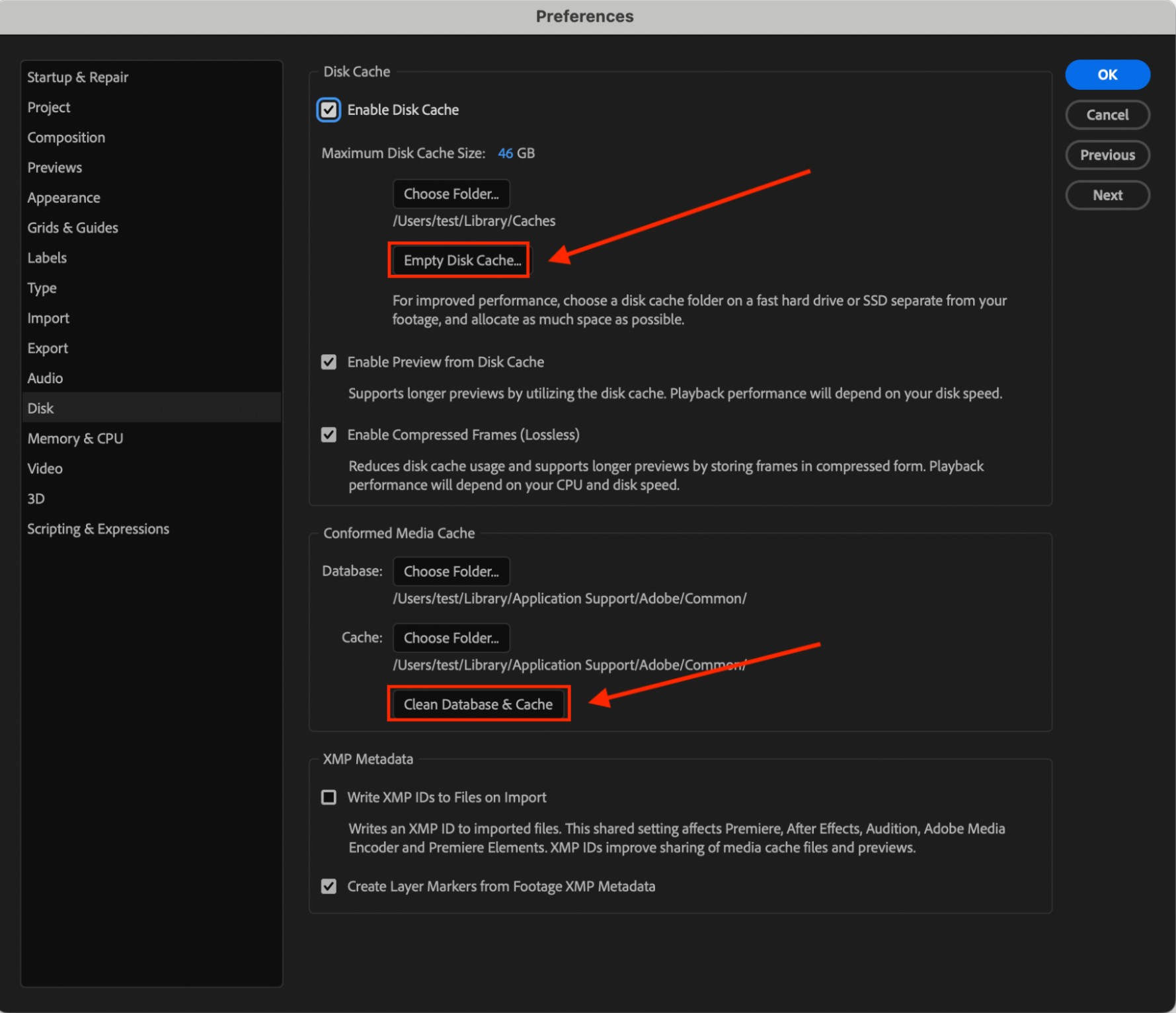Confirm preferences with the OK button
The height and width of the screenshot is (1013, 1176).
[x=1107, y=75]
